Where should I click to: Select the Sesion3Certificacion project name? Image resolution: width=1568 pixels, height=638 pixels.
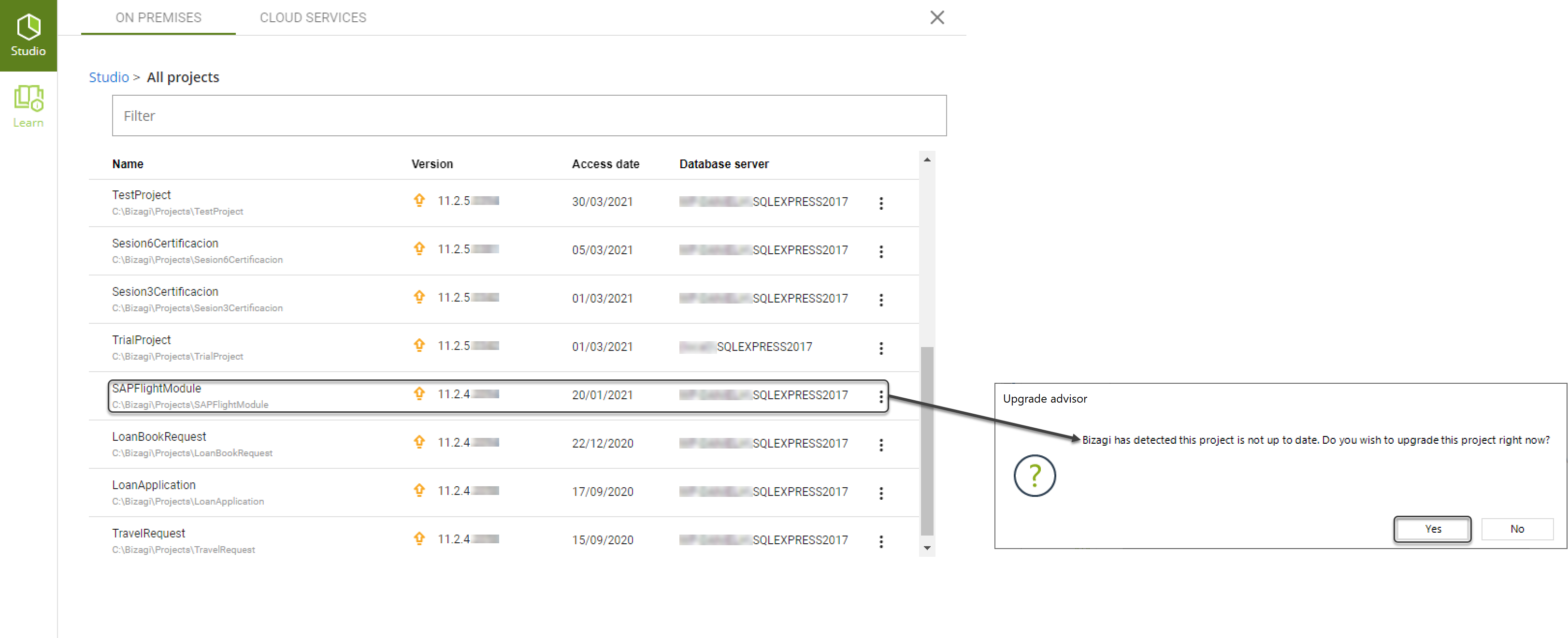pyautogui.click(x=165, y=291)
